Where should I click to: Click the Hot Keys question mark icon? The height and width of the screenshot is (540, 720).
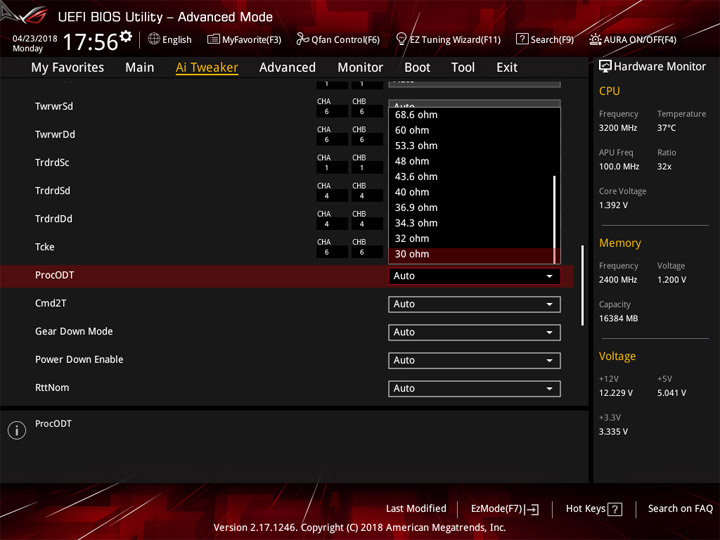tap(615, 509)
